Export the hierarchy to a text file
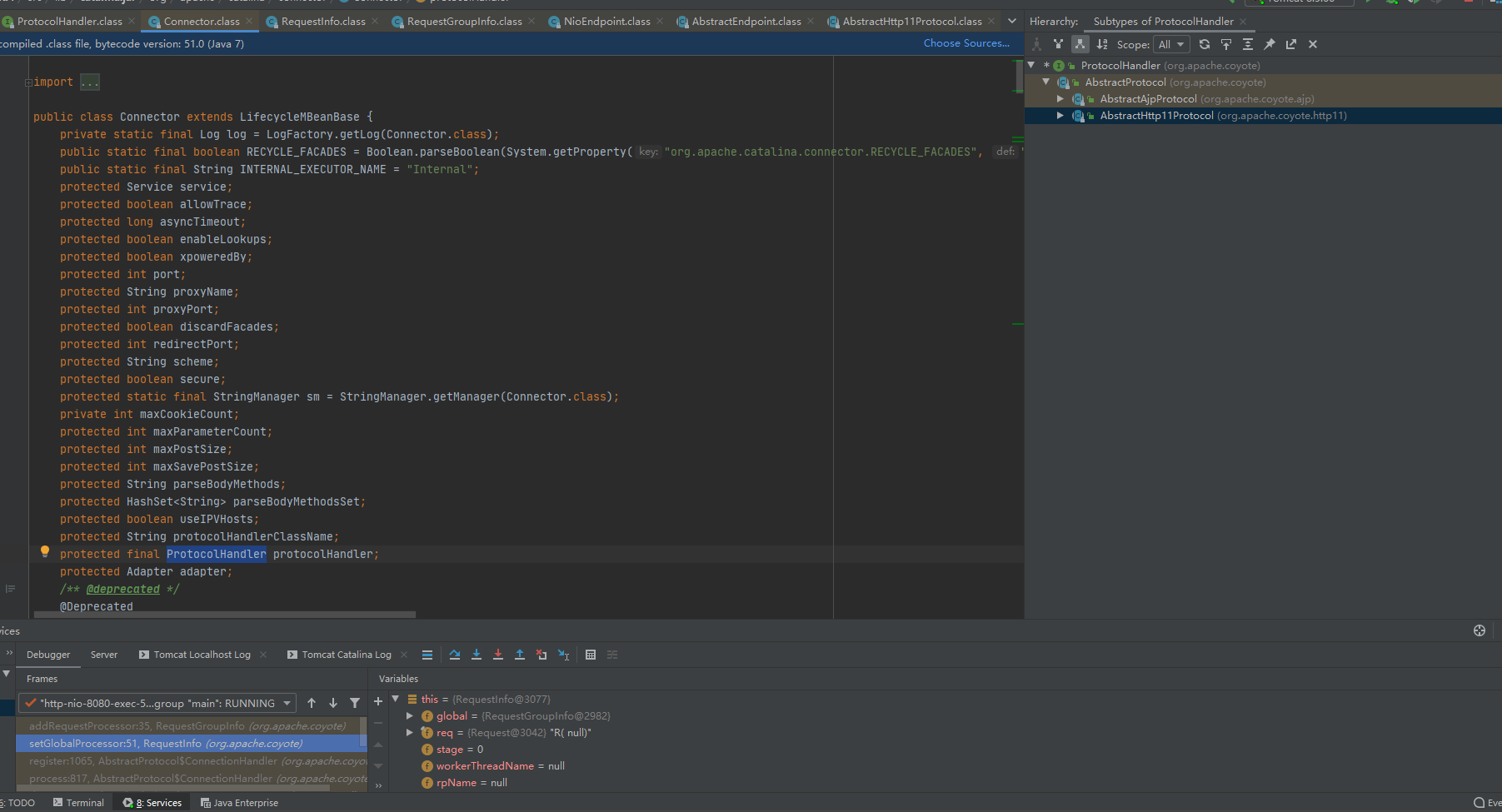Viewport: 1502px width, 812px height. 1291,44
